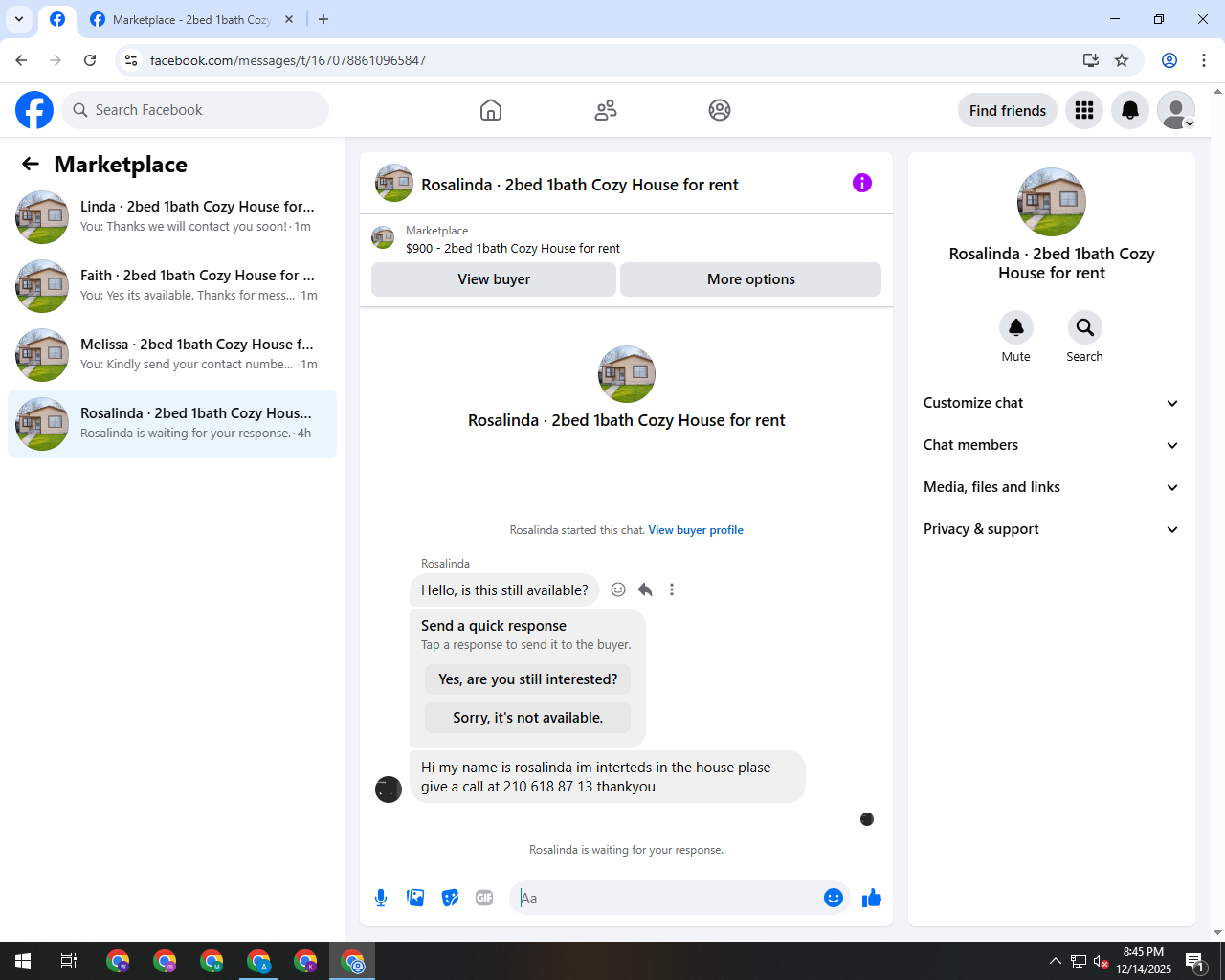Choose a sticker icon
Image resolution: width=1225 pixels, height=980 pixels.
[x=450, y=898]
